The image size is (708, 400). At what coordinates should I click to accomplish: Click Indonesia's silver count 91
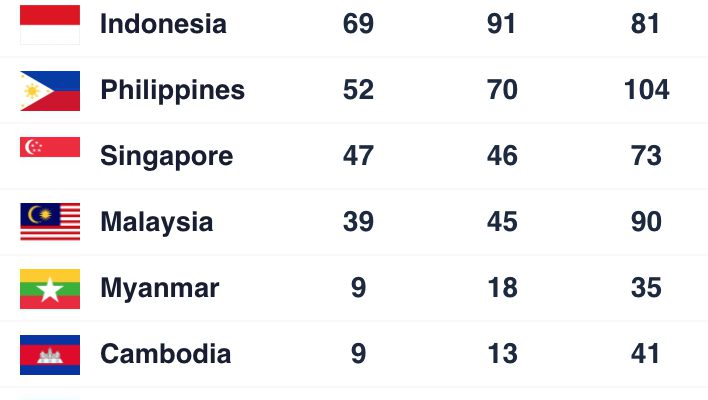tap(501, 23)
